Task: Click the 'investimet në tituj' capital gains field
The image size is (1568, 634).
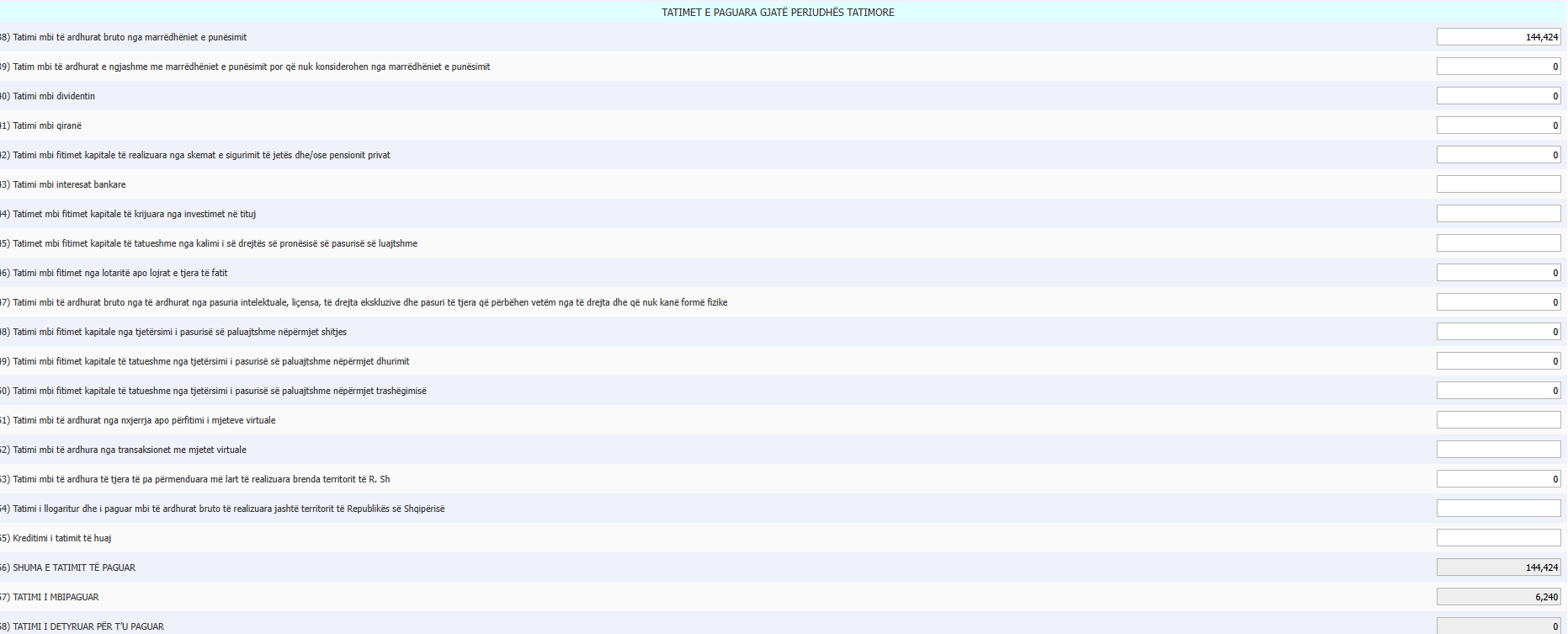Action: coord(1498,214)
